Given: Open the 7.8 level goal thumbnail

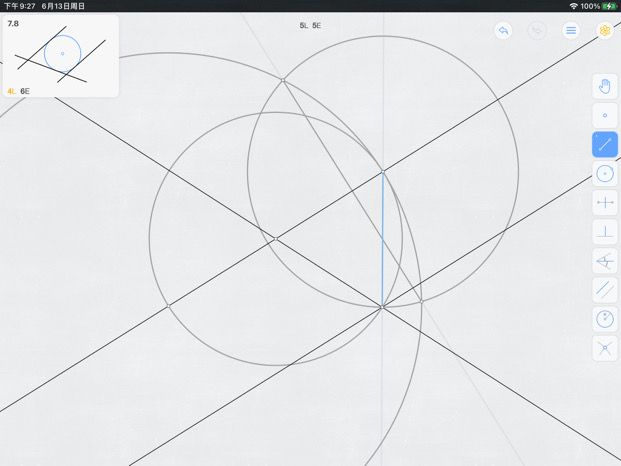Looking at the screenshot, I should pos(61,56).
